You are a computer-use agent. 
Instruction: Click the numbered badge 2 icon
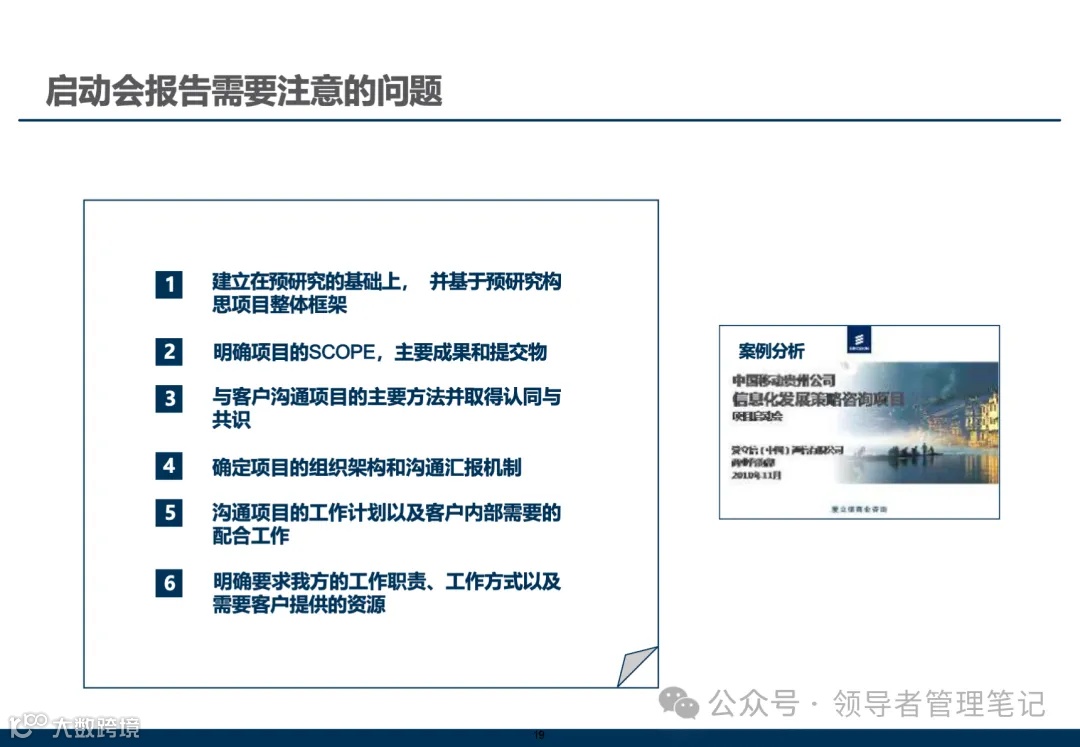pos(169,352)
